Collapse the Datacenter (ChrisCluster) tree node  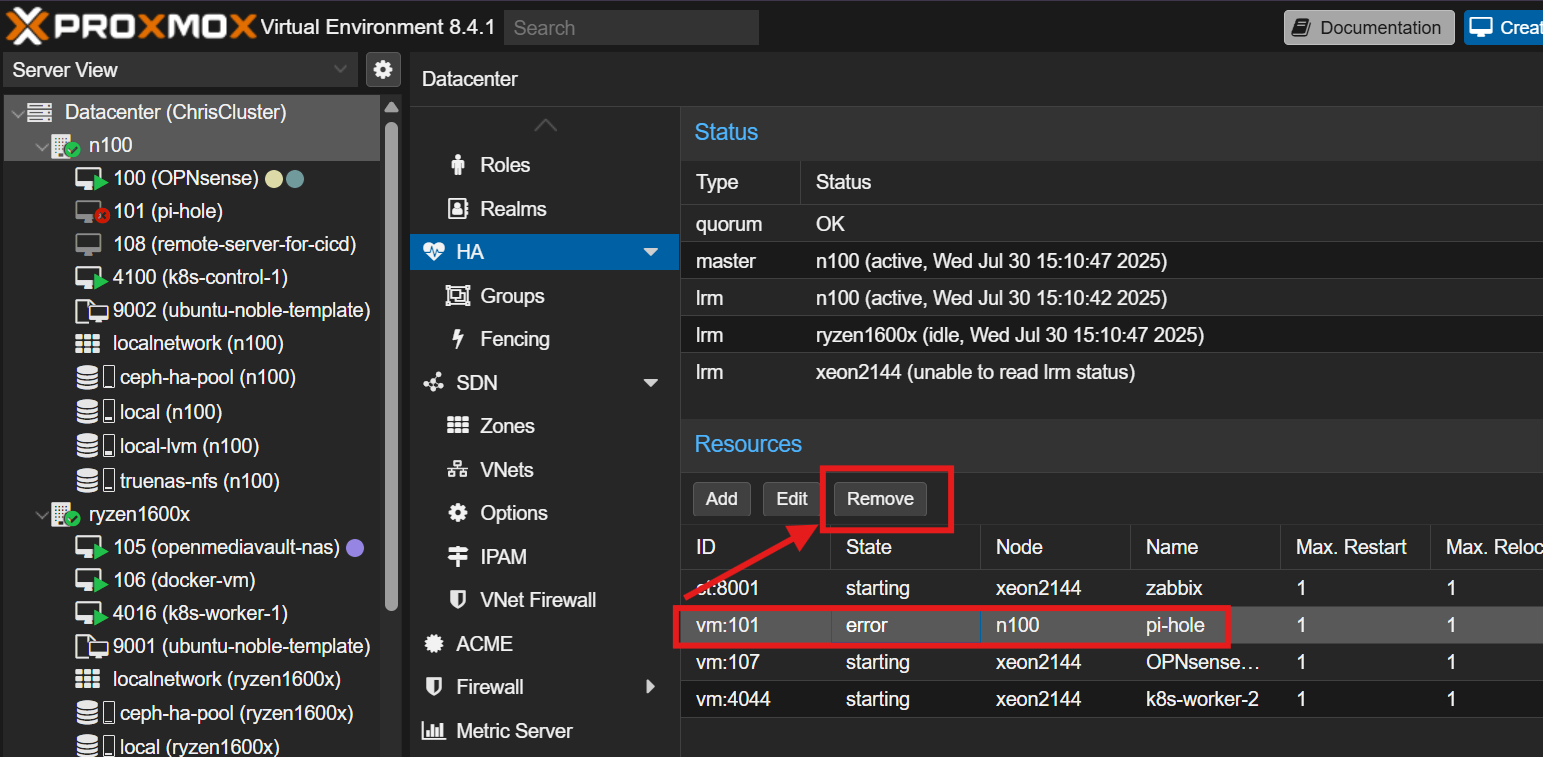coord(17,113)
